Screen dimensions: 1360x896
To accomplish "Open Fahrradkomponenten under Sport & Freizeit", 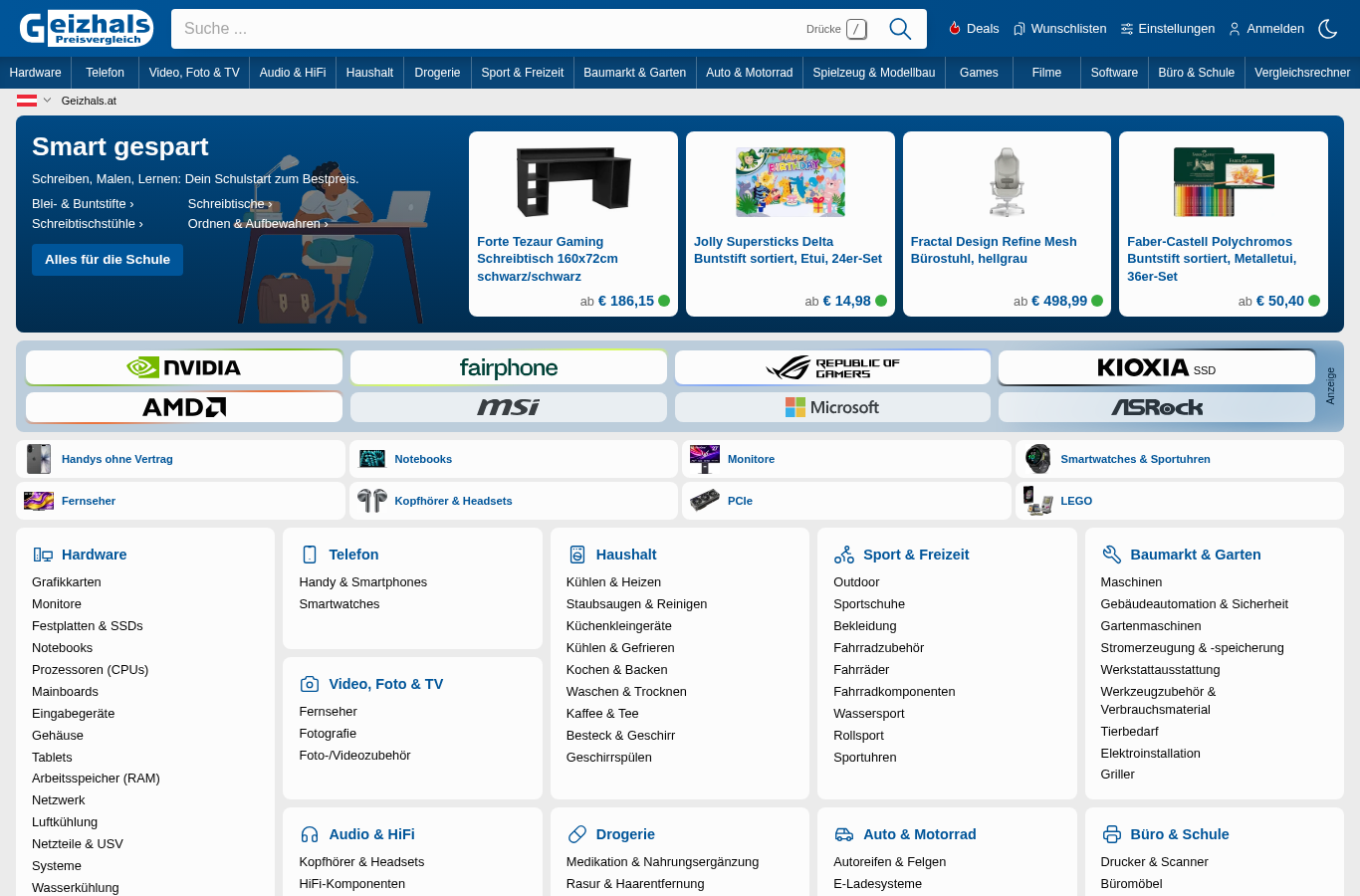I will 894,692.
